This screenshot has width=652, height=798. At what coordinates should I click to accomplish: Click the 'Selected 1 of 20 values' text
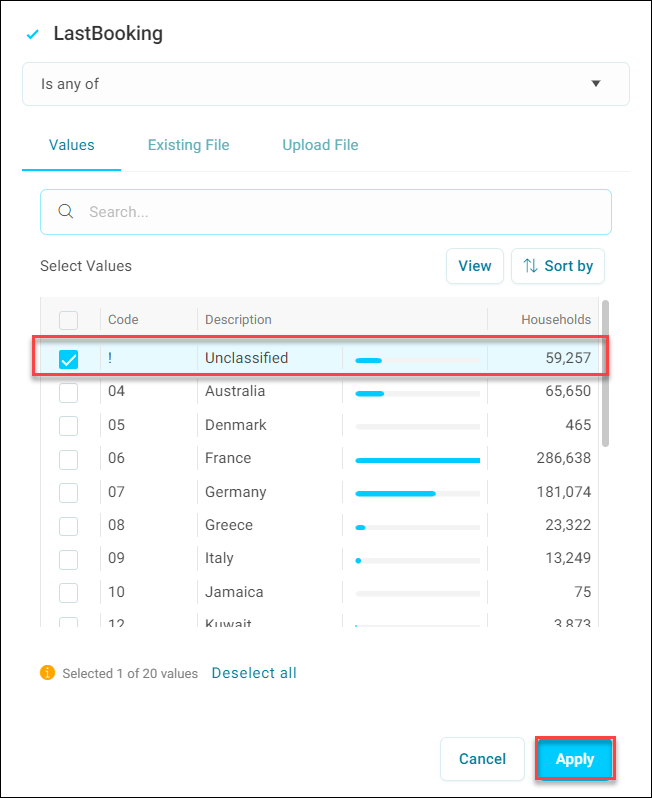click(130, 673)
